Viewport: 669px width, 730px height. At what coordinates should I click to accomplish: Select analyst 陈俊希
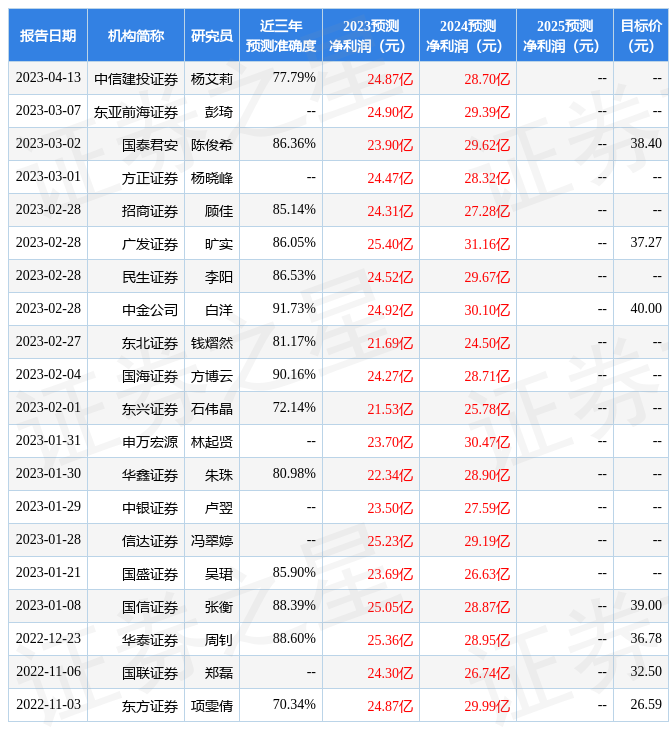[212, 145]
